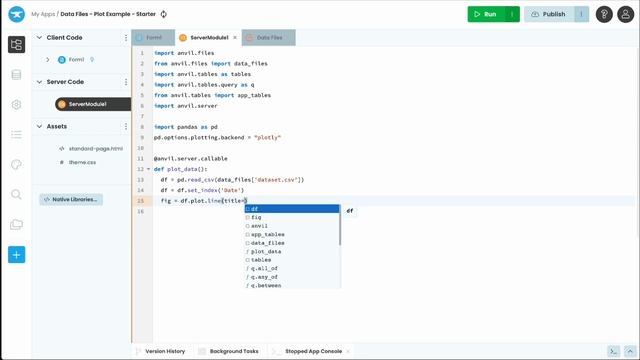Click the blue plus add button

point(16,255)
